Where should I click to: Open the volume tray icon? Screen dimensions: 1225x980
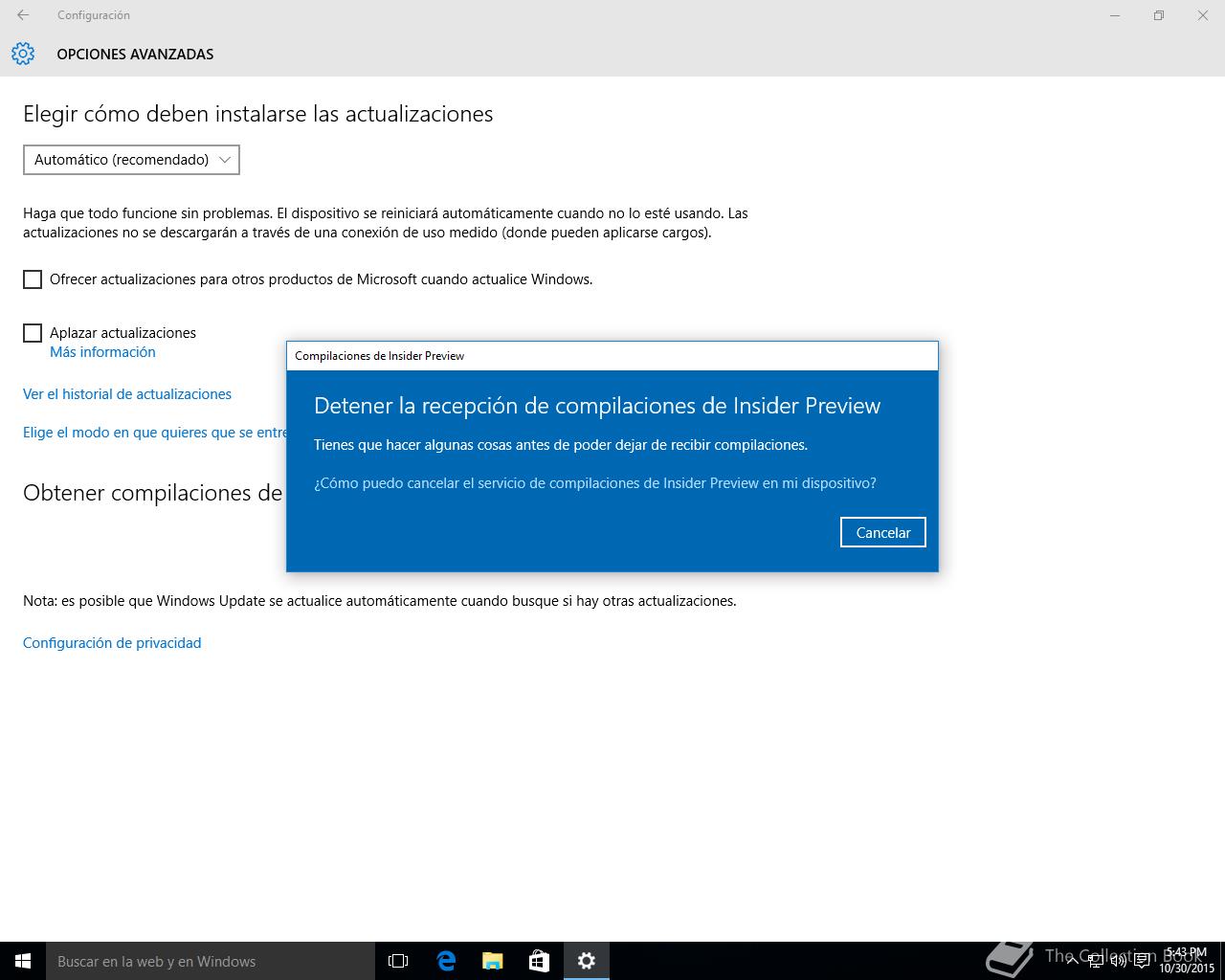point(1118,961)
